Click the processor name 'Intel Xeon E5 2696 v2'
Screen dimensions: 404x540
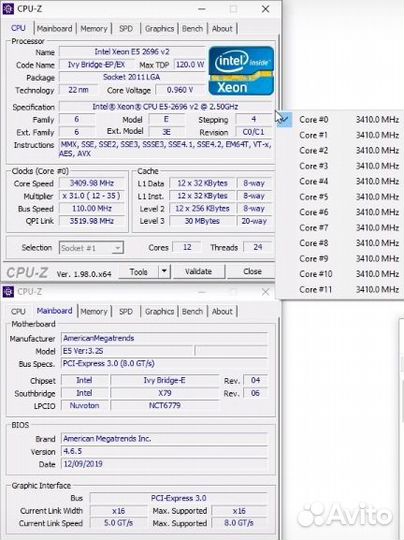tap(132, 52)
